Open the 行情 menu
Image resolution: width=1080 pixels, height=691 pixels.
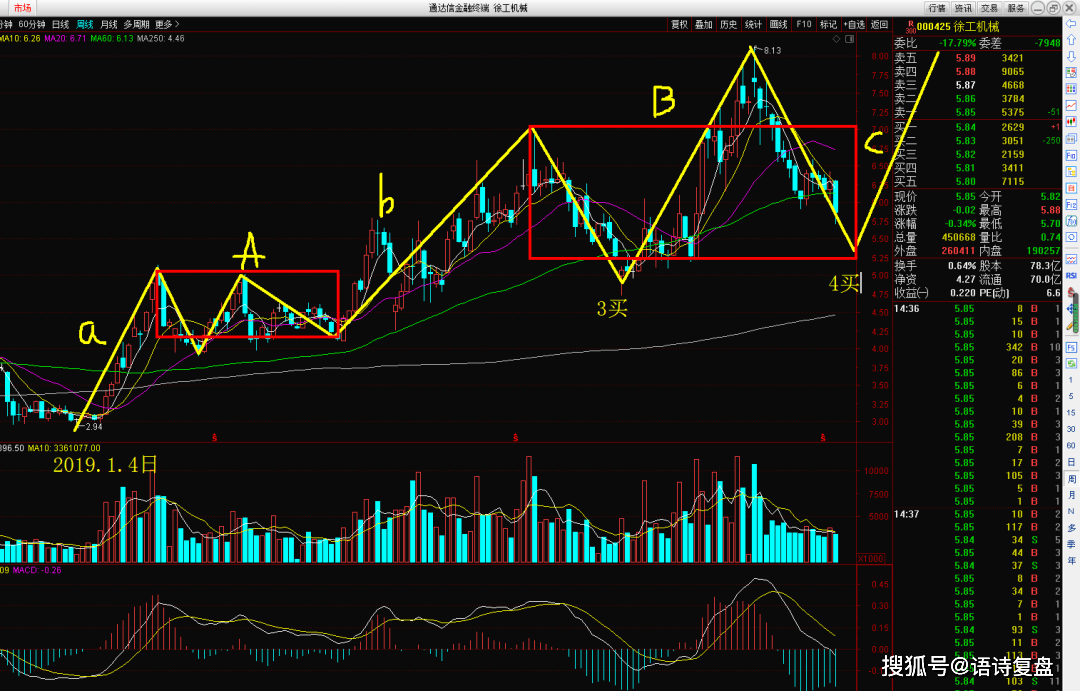click(937, 8)
